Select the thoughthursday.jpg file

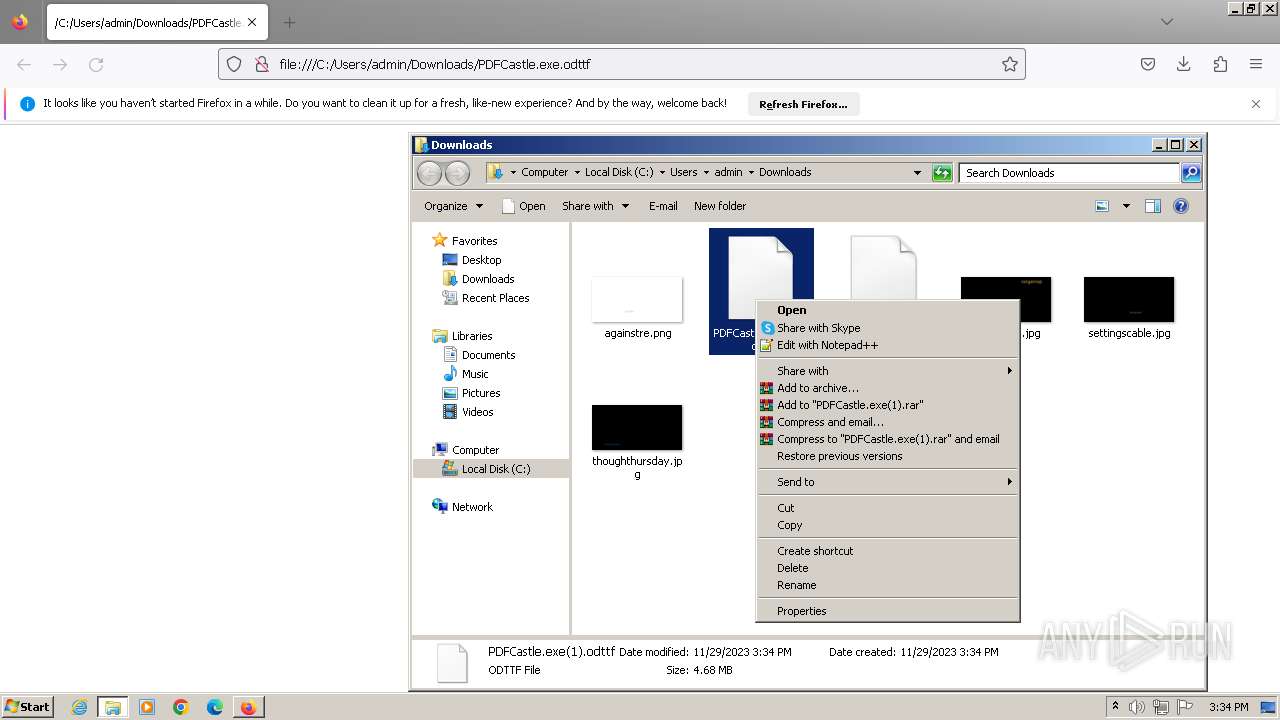click(x=637, y=441)
